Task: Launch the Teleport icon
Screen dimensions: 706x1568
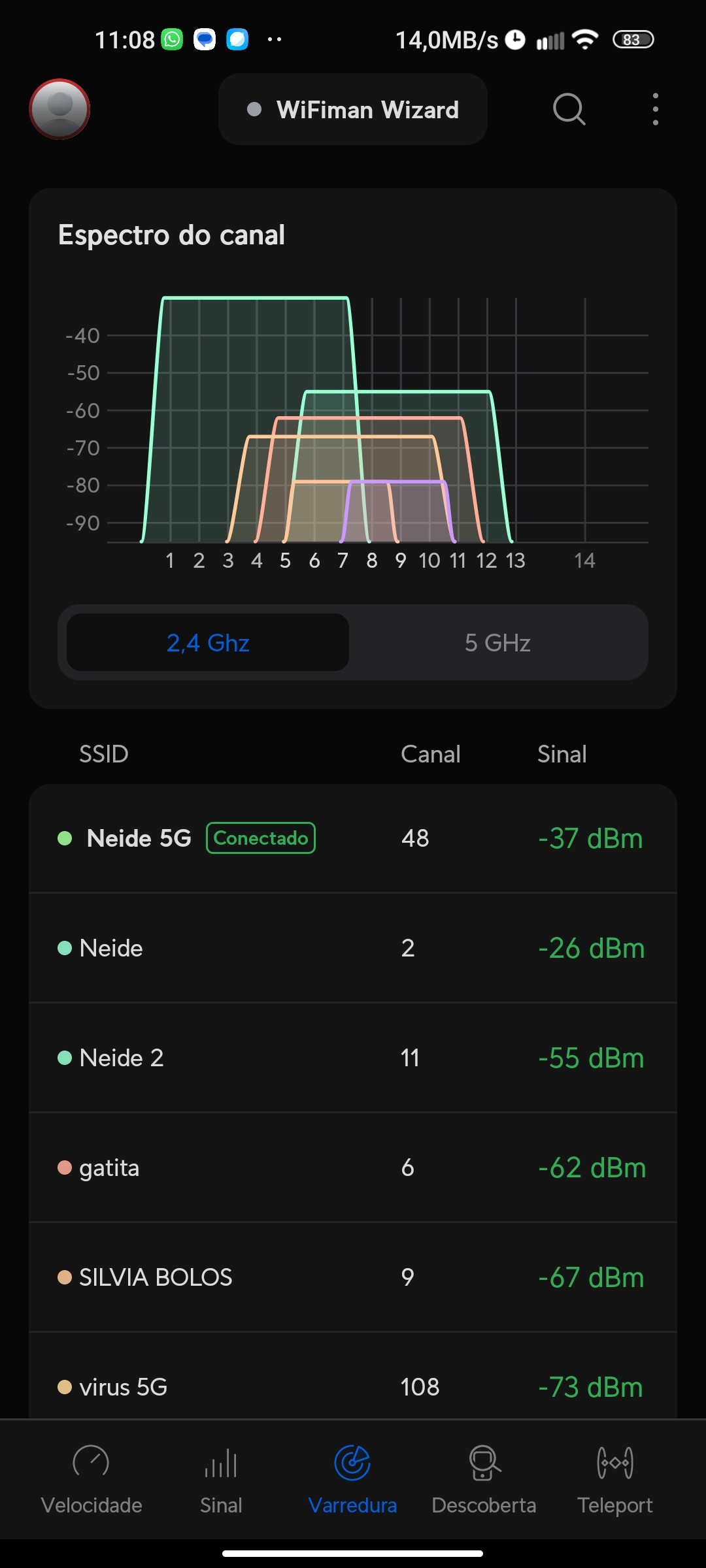Action: point(615,1462)
